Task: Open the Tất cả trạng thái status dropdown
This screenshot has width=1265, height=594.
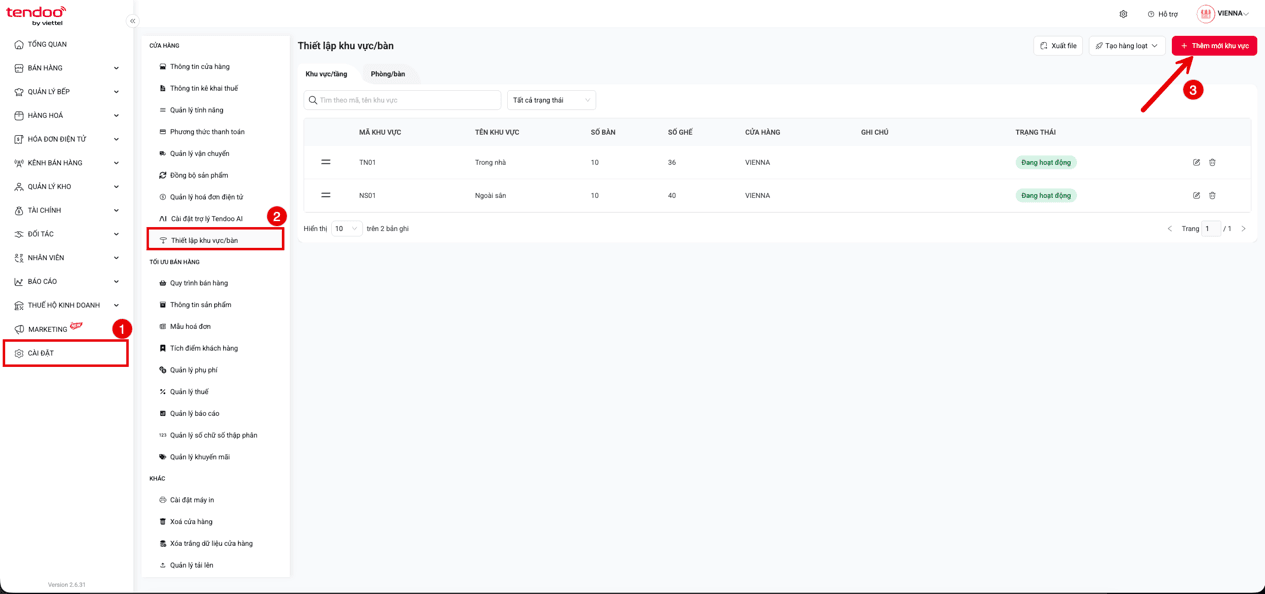Action: tap(552, 100)
